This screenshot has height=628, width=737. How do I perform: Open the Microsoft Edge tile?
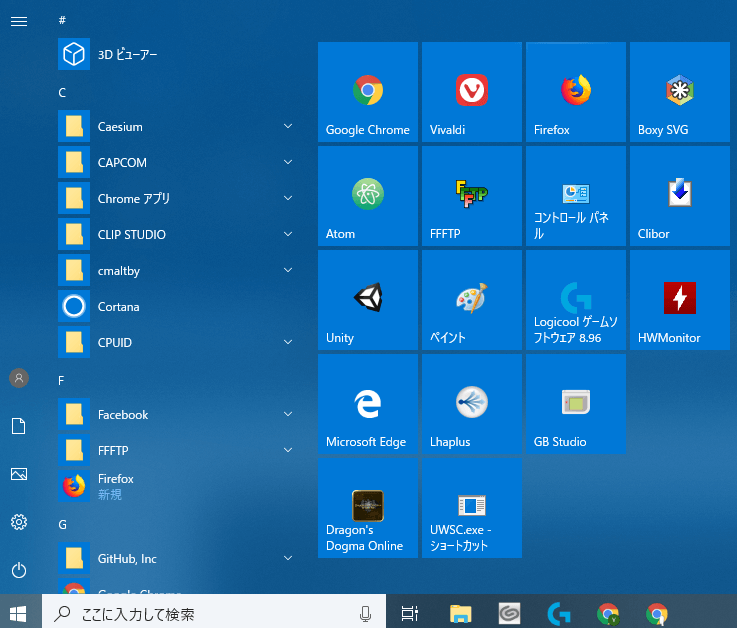coord(368,404)
